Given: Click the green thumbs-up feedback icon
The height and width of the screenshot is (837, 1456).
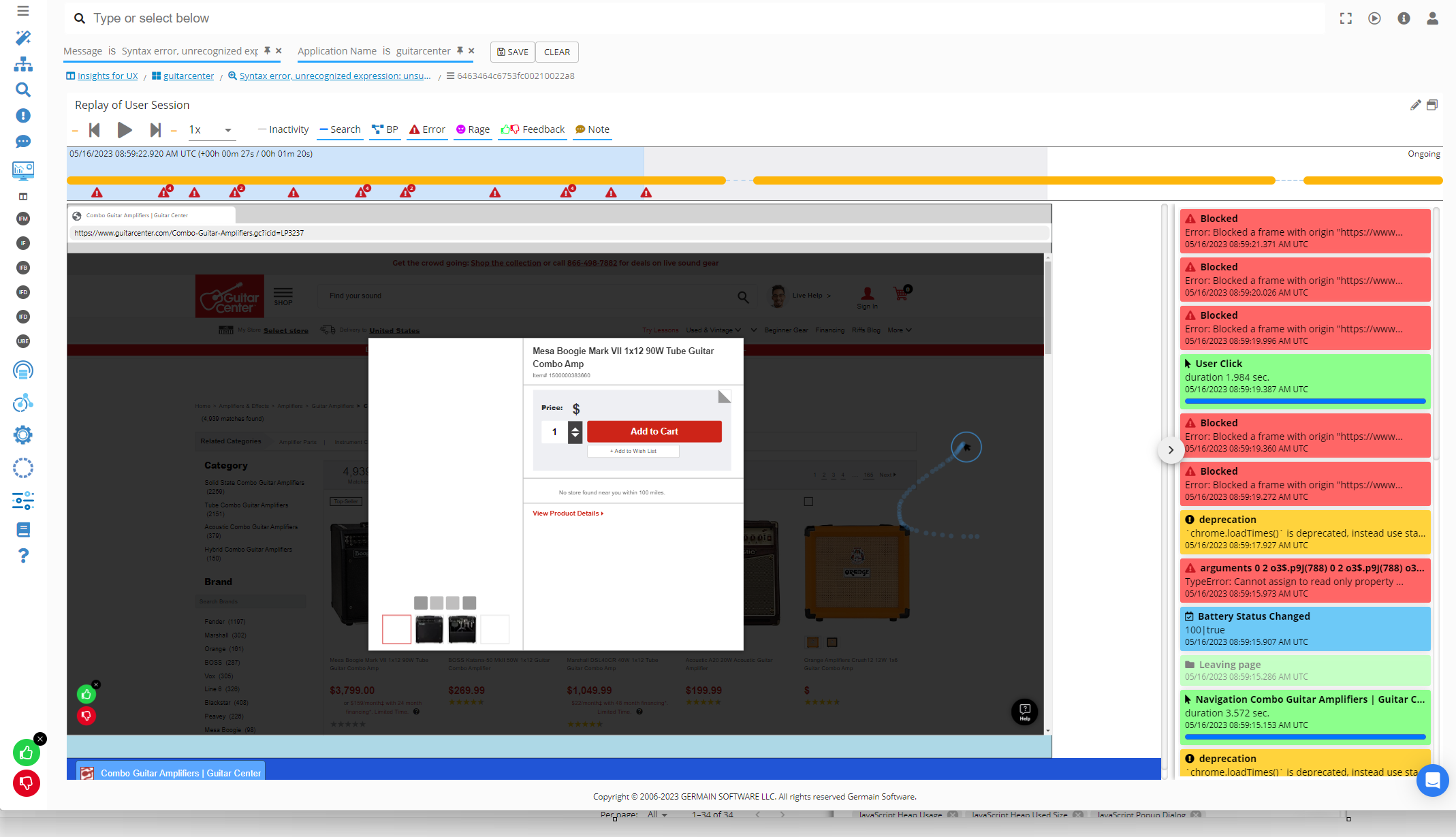Looking at the screenshot, I should (27, 753).
